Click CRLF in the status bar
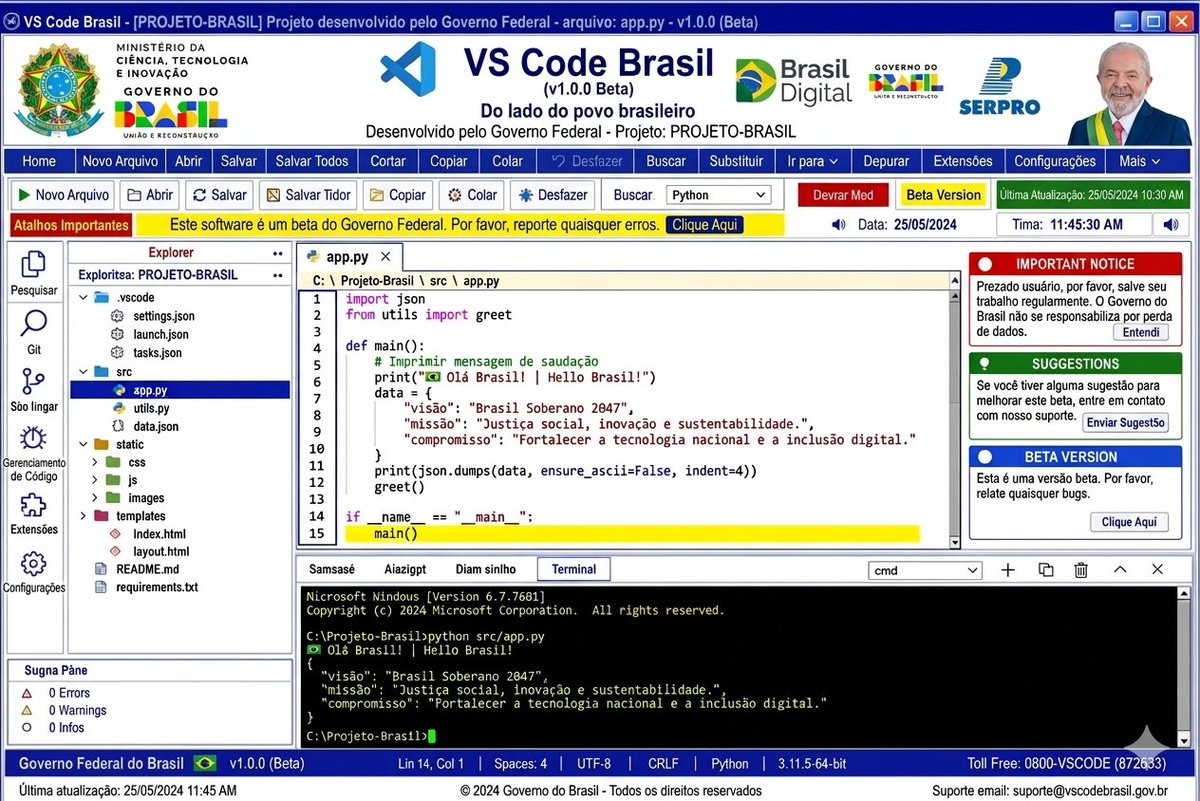This screenshot has height=801, width=1200. (663, 763)
